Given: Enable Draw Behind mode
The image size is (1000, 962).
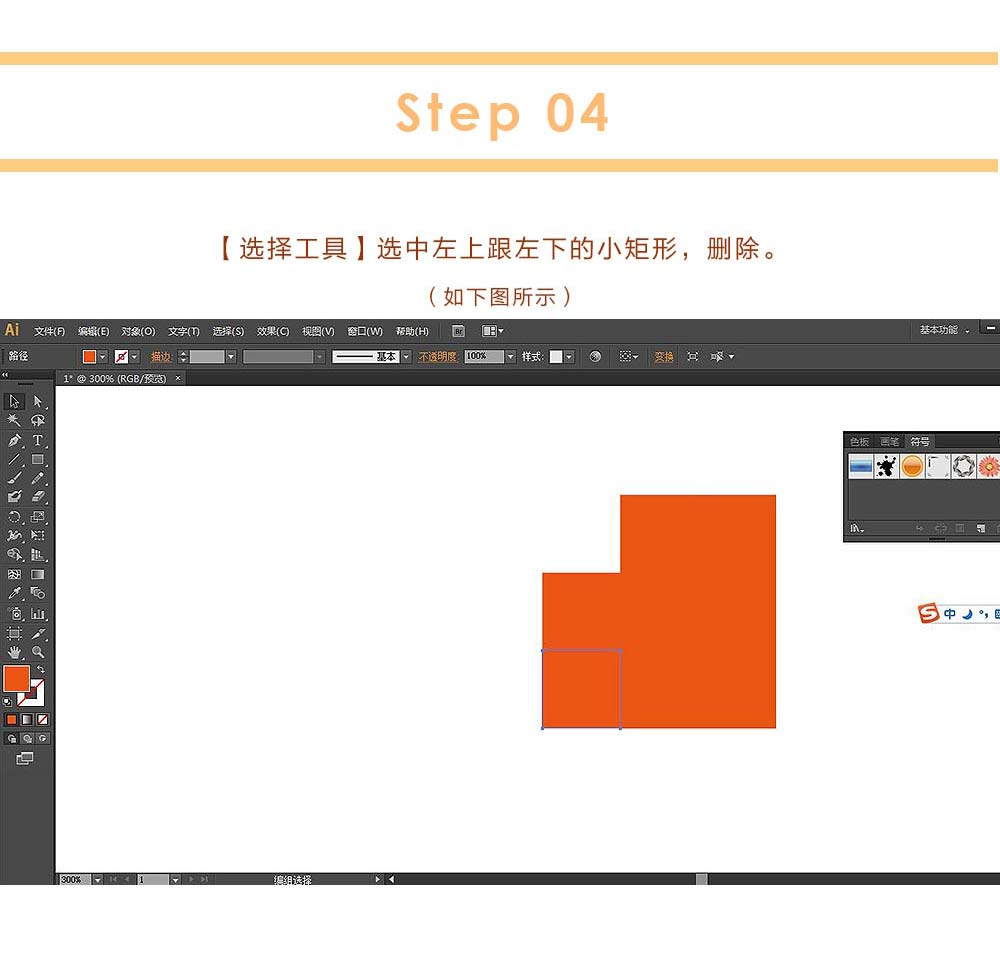Looking at the screenshot, I should click(27, 739).
